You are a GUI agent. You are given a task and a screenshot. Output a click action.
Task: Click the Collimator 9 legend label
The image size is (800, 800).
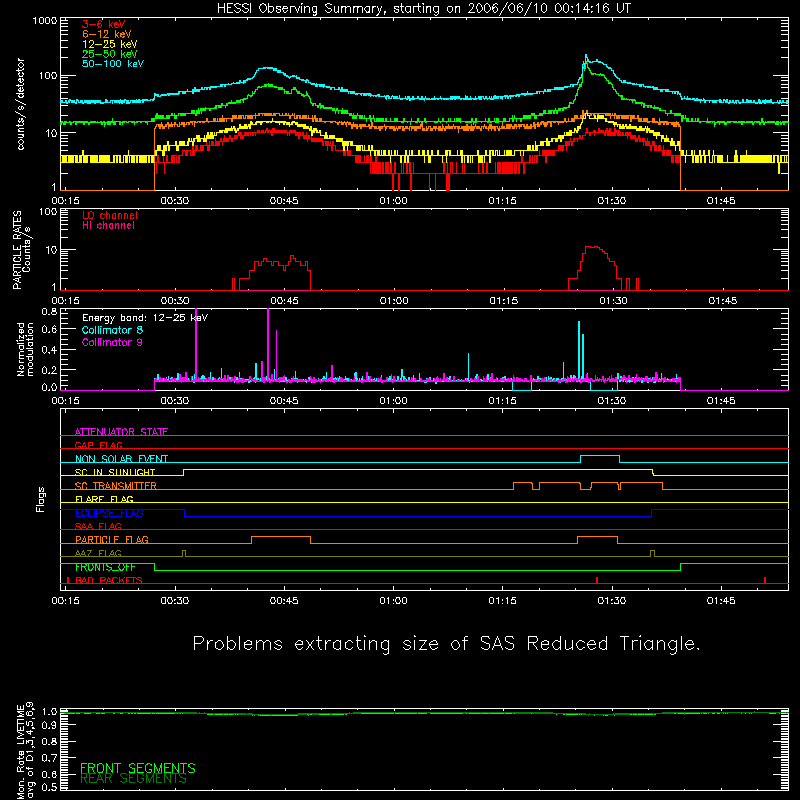point(112,342)
